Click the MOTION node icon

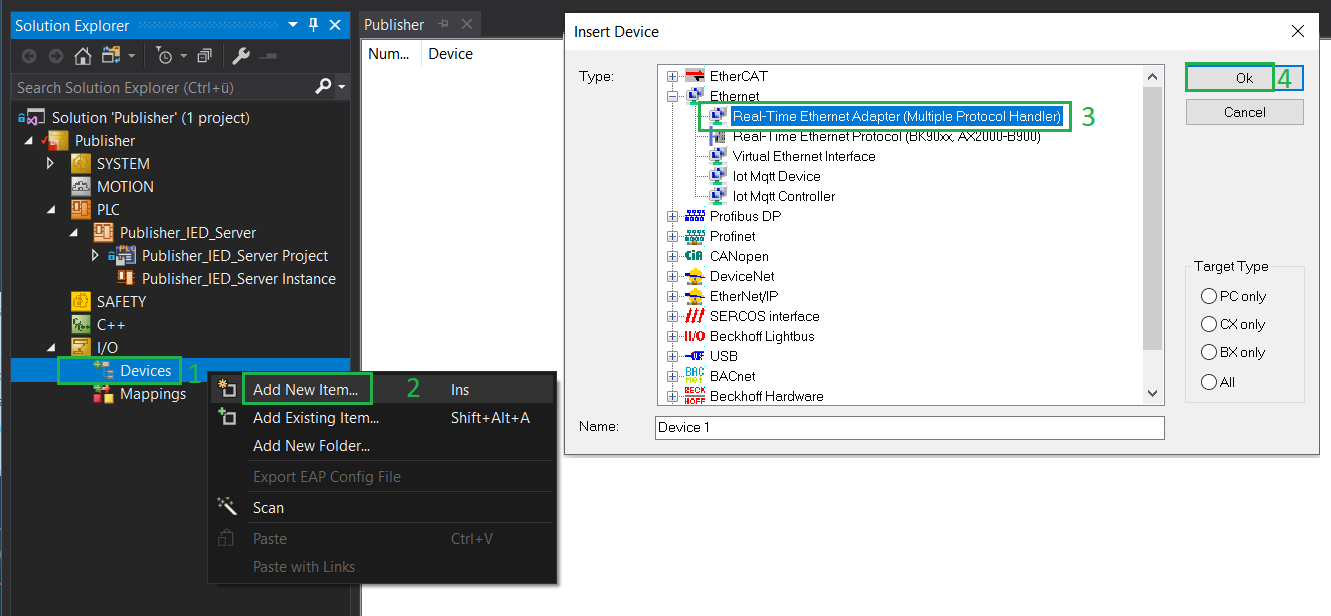(81, 186)
